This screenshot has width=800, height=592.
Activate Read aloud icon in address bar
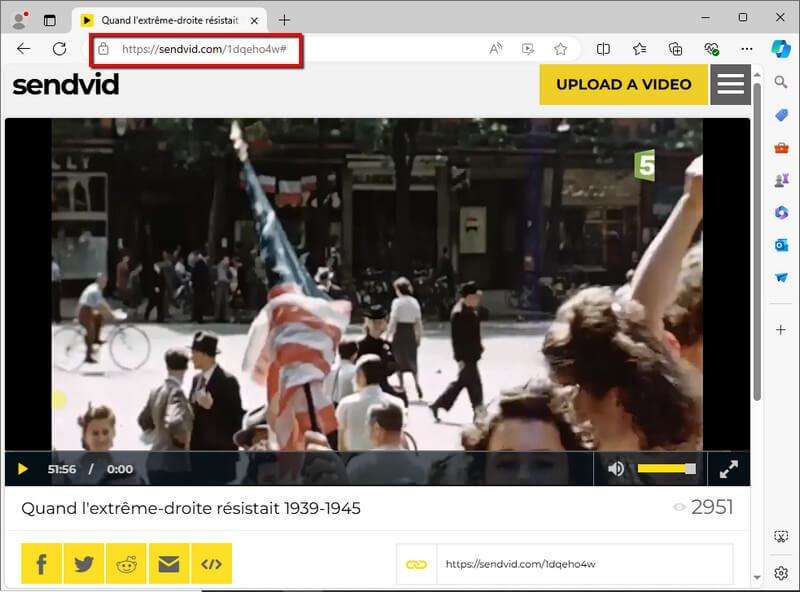pyautogui.click(x=495, y=49)
